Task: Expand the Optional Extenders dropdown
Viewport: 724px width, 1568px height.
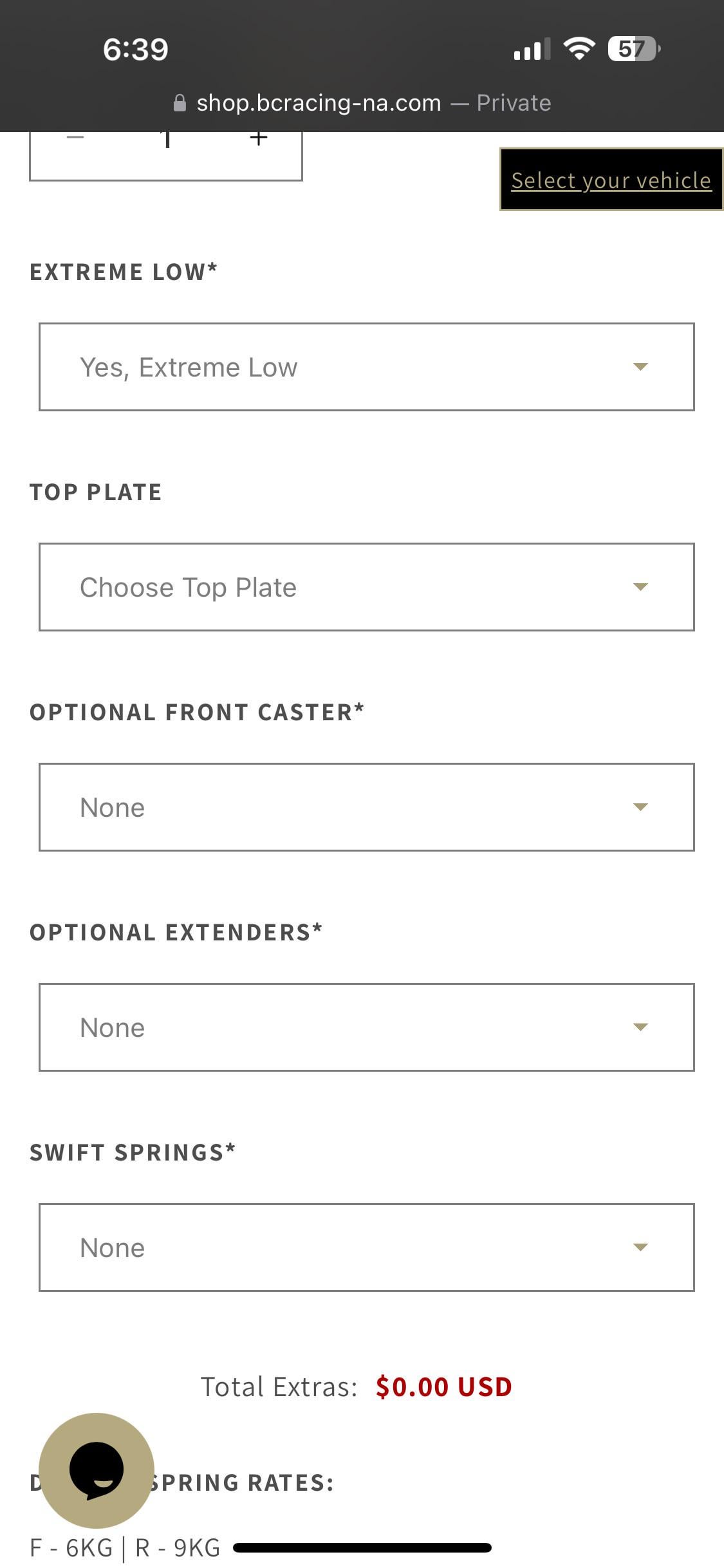Action: 366,1027
